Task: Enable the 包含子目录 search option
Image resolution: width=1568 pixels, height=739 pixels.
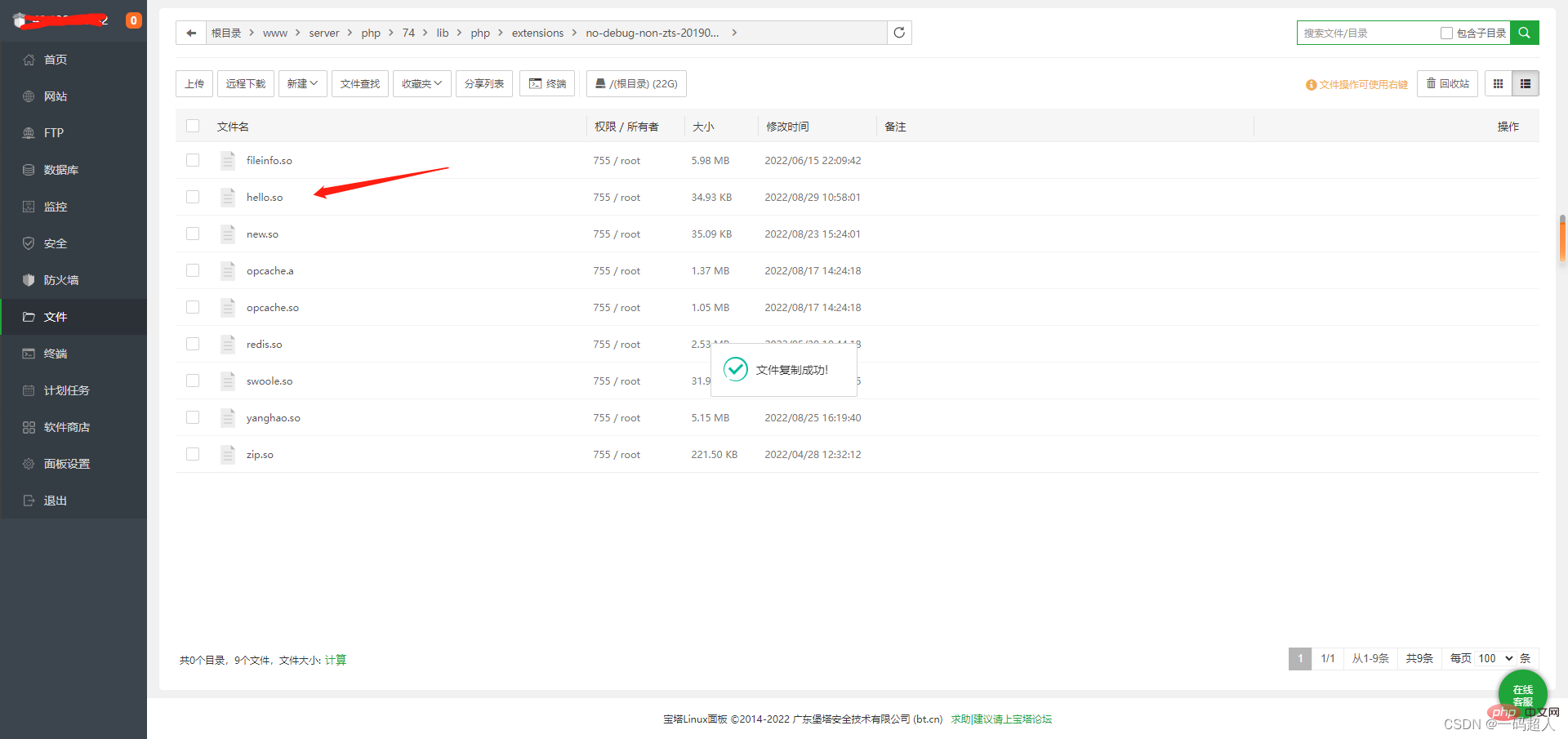Action: point(1446,33)
